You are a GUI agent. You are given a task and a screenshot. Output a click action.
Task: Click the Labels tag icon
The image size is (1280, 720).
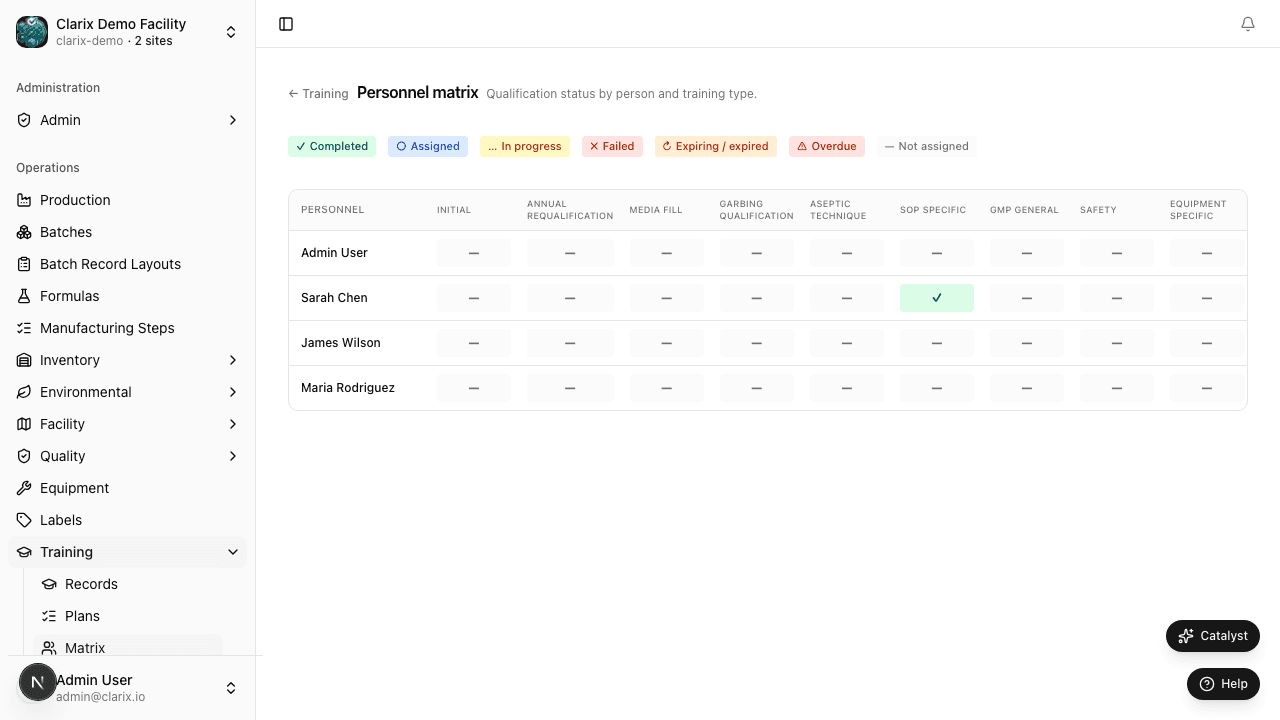coord(24,520)
